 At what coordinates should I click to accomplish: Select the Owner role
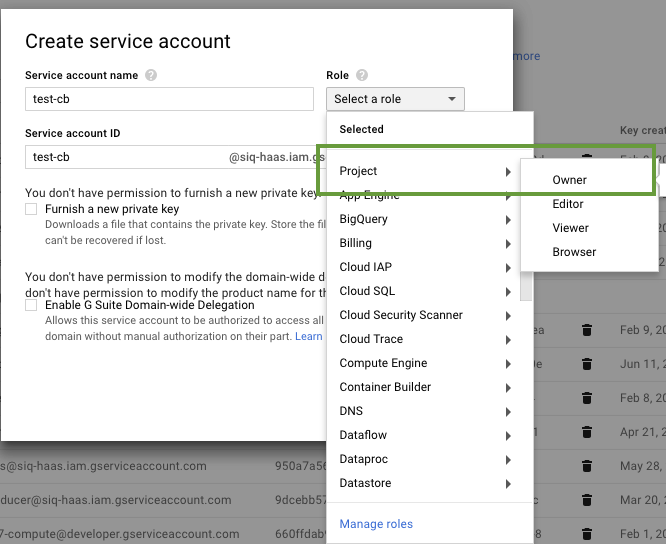[570, 180]
